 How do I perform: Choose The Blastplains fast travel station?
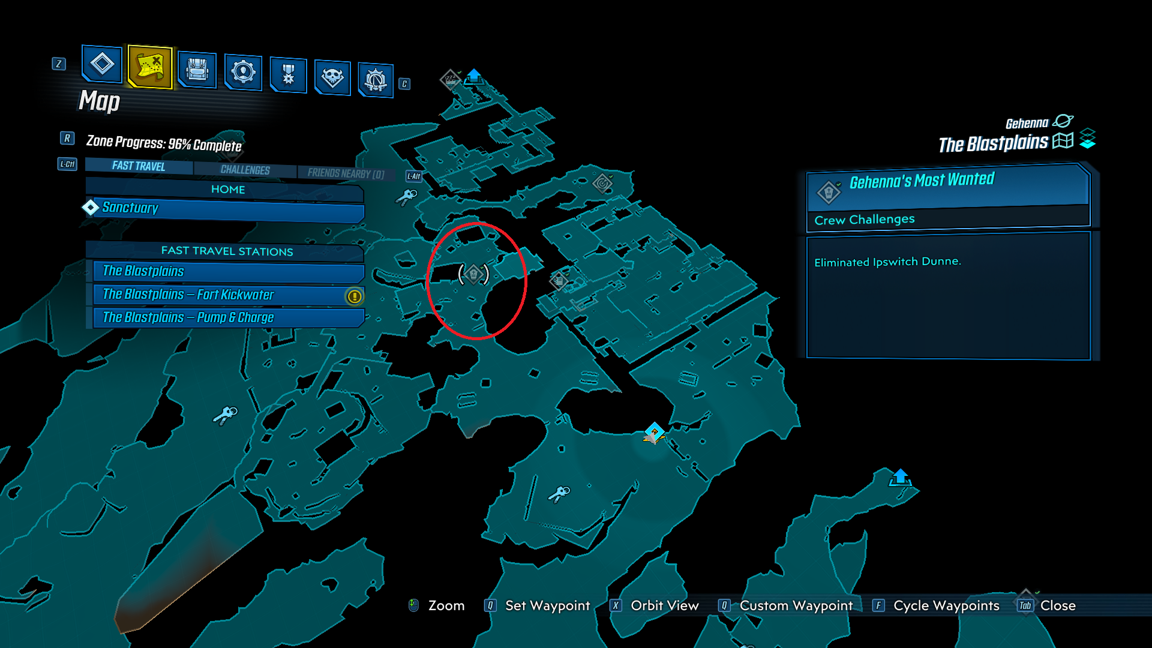227,271
